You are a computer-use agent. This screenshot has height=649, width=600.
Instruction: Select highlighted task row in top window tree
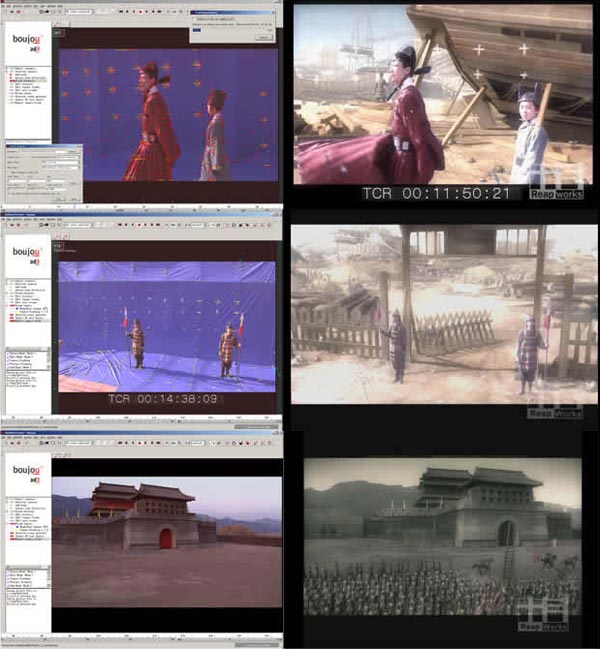coord(28,81)
